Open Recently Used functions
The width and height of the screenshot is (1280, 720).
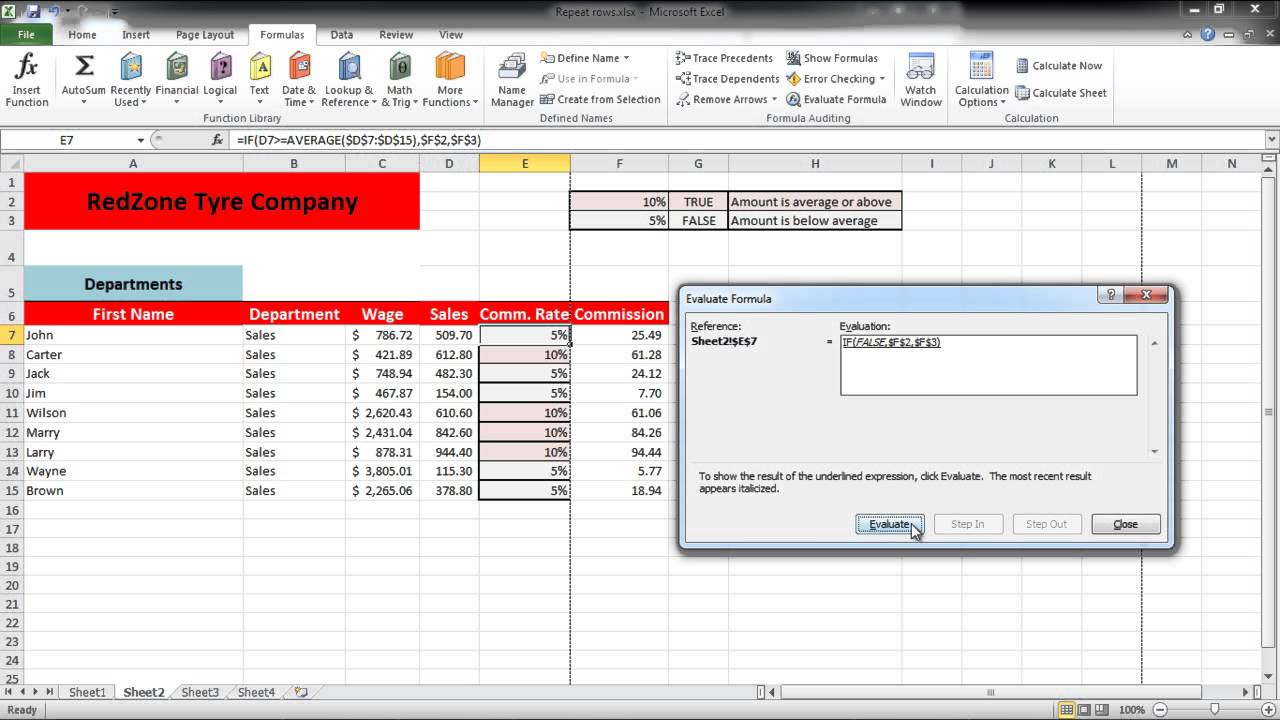(131, 80)
